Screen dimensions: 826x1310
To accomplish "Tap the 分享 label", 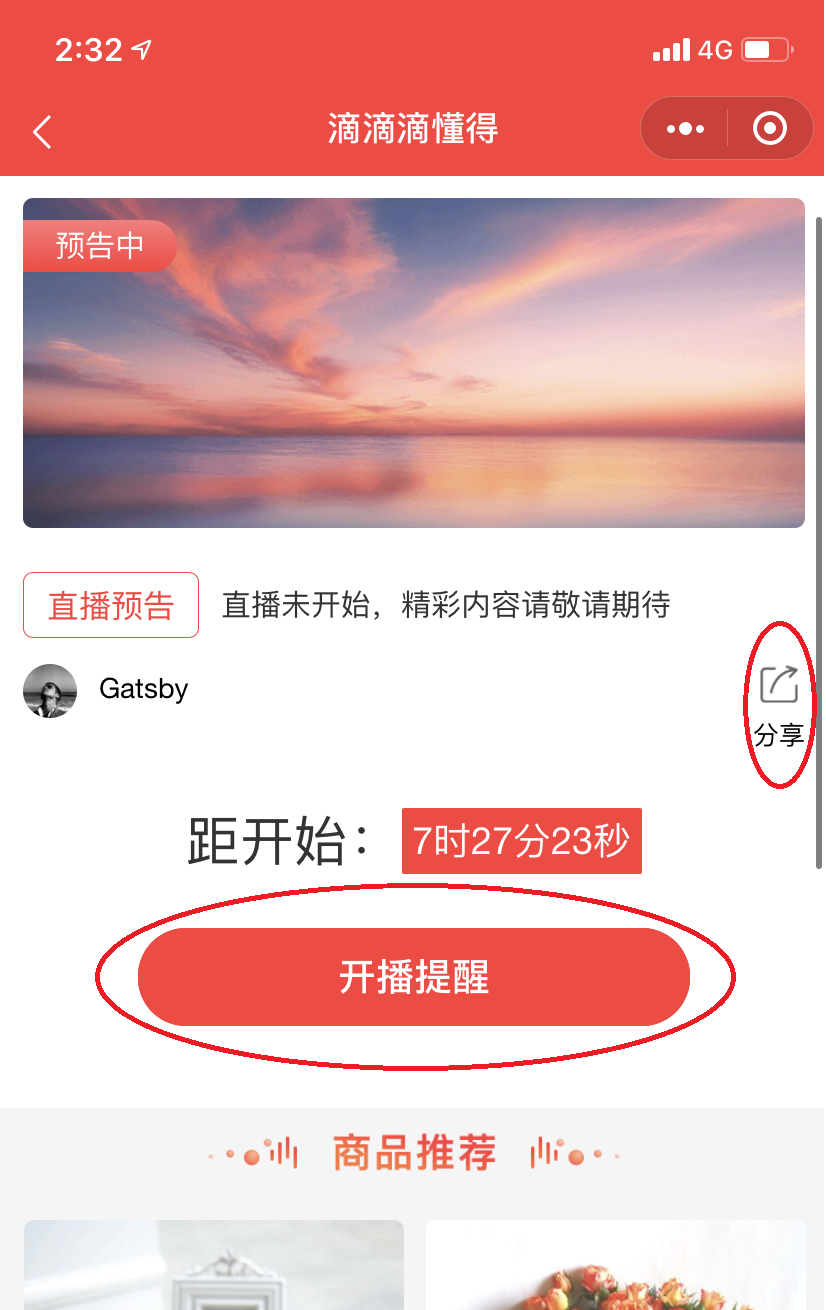I will point(779,735).
